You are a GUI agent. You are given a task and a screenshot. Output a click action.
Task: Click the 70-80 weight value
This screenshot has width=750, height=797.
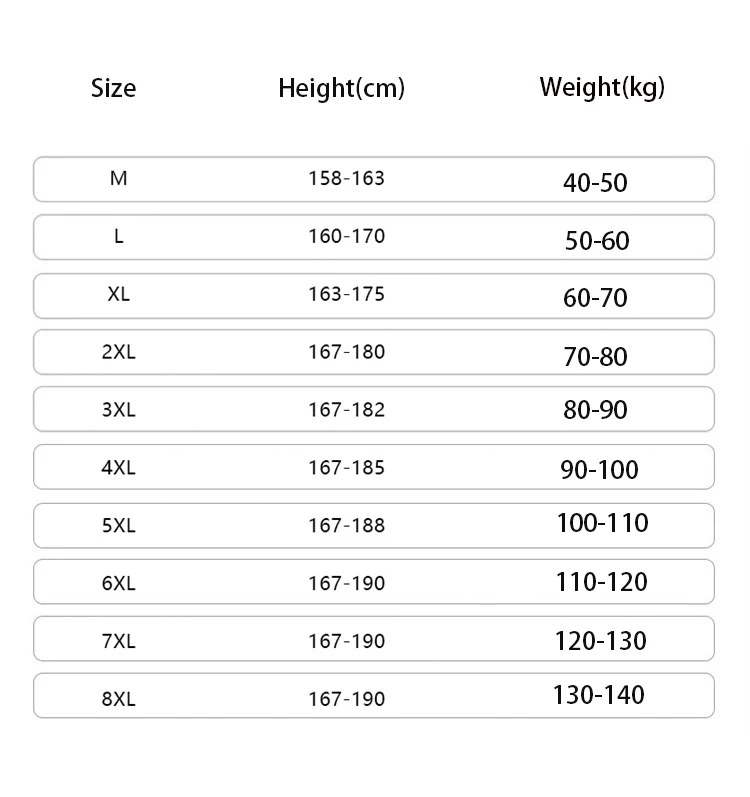point(595,357)
